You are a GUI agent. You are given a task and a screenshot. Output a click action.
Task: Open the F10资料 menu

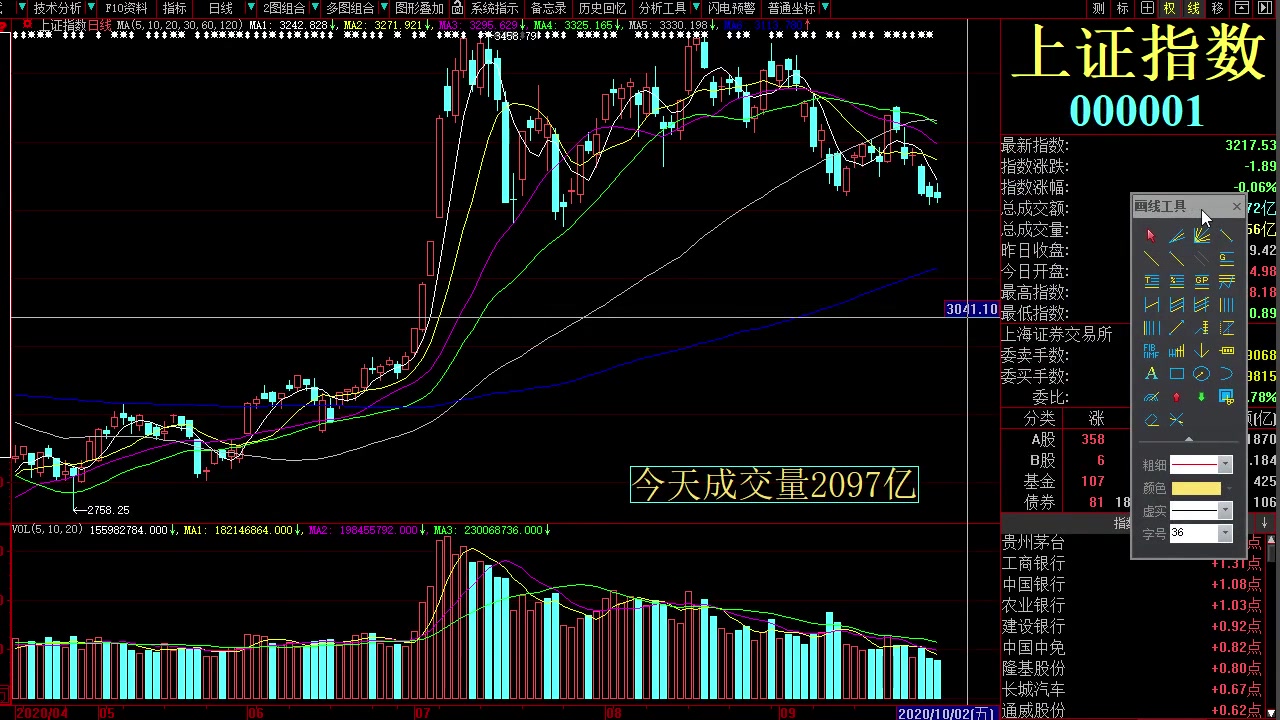click(126, 8)
